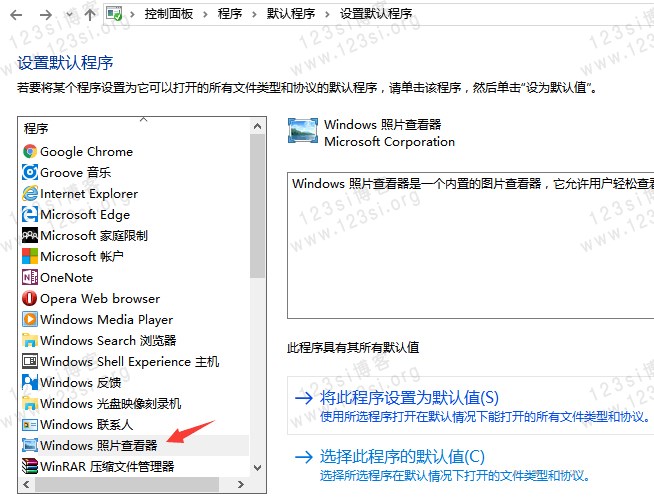The height and width of the screenshot is (502, 654).
Task: Click the control panel address bar icon
Action: click(114, 14)
